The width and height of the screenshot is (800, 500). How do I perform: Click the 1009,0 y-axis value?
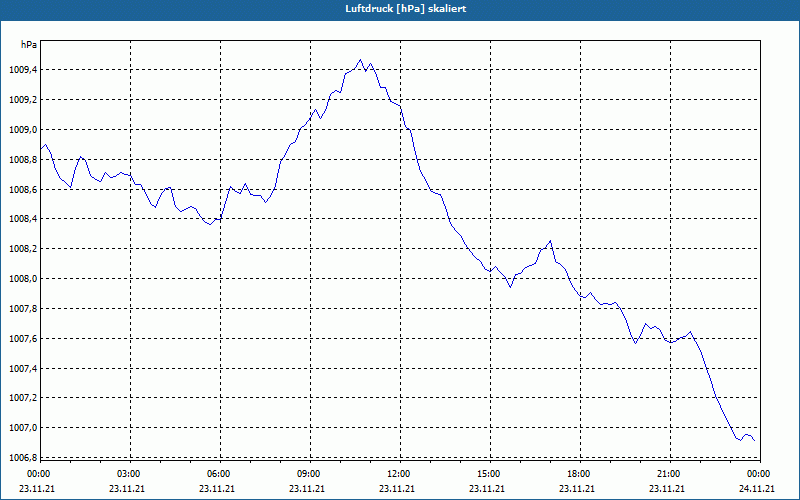[23, 130]
